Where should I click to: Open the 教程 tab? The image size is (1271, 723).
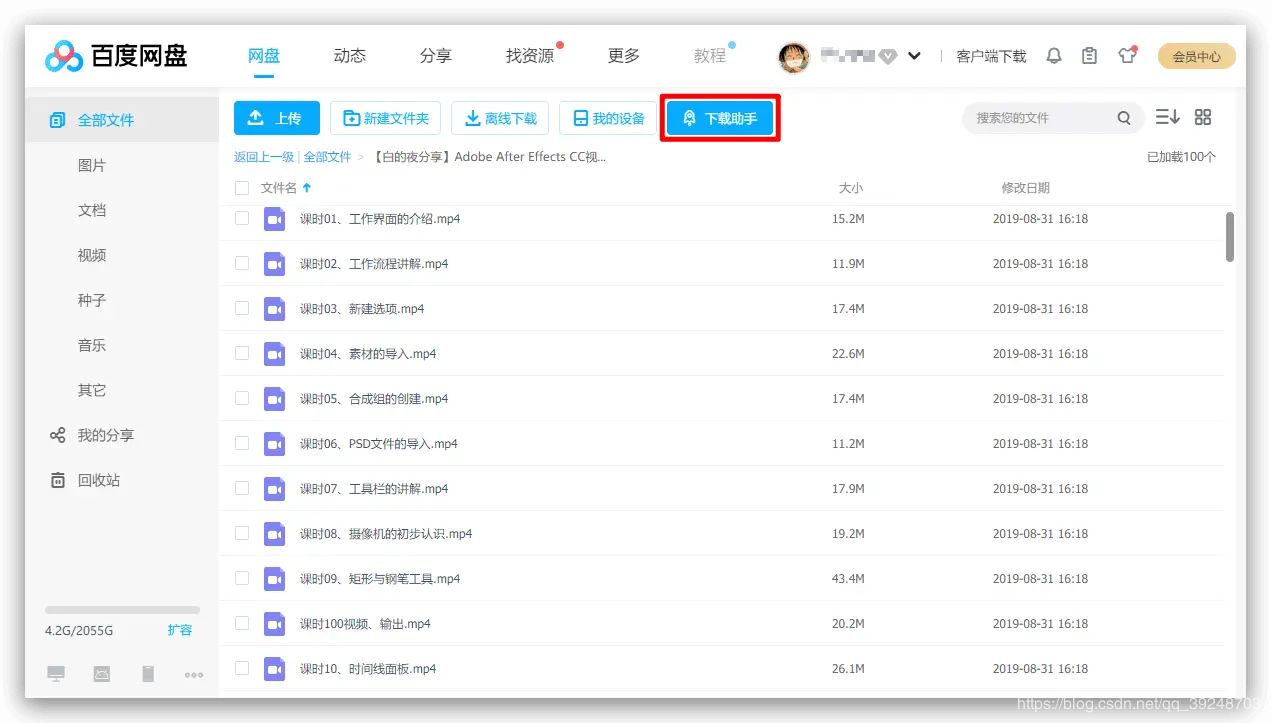710,56
